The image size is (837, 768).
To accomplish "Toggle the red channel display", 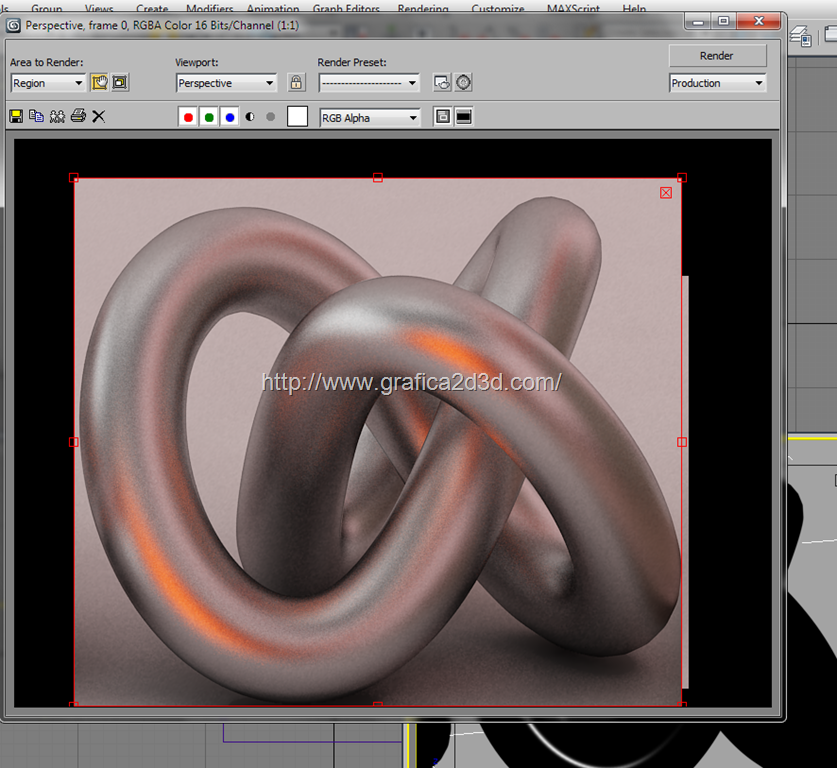I will point(187,117).
